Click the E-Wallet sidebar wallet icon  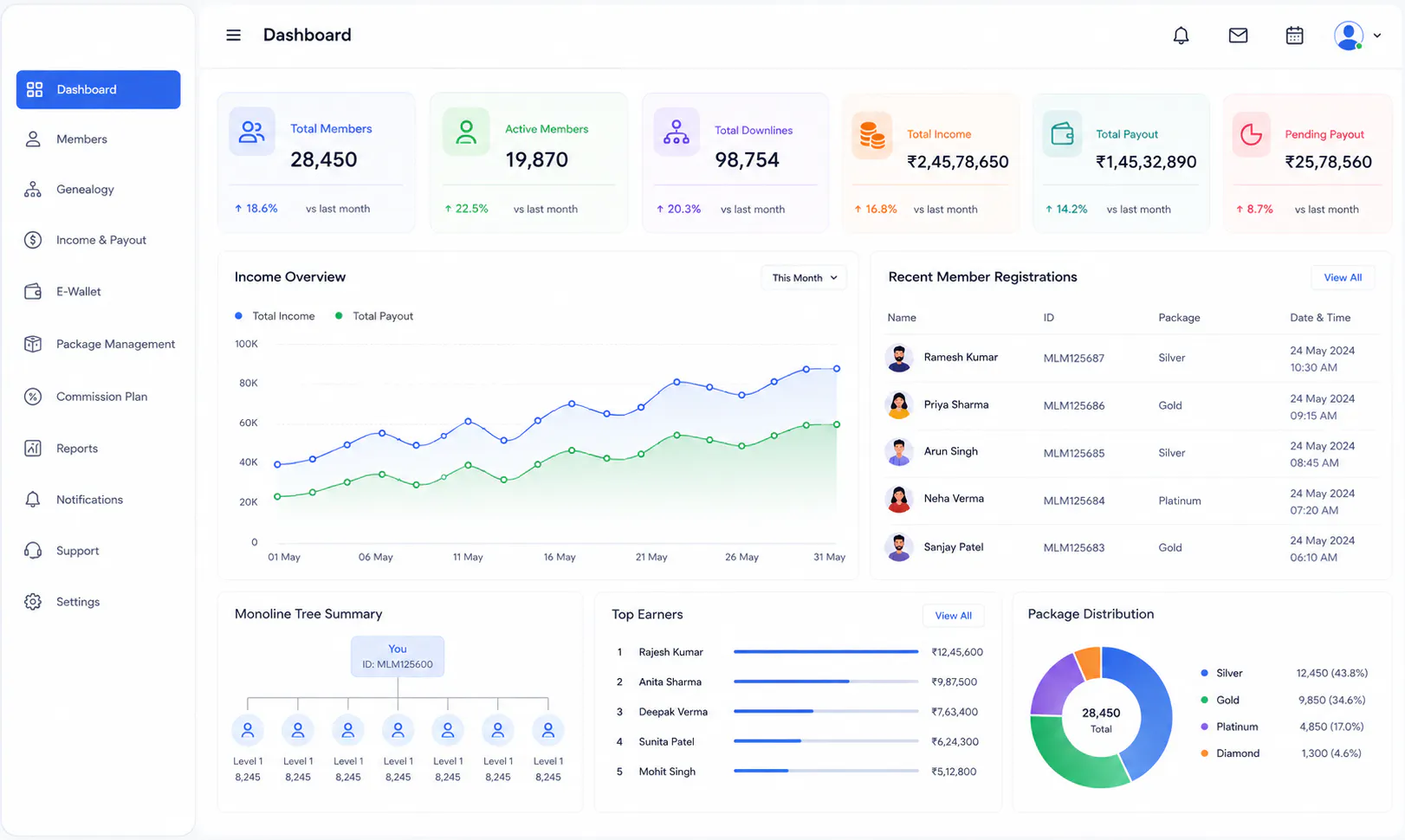pyautogui.click(x=33, y=292)
